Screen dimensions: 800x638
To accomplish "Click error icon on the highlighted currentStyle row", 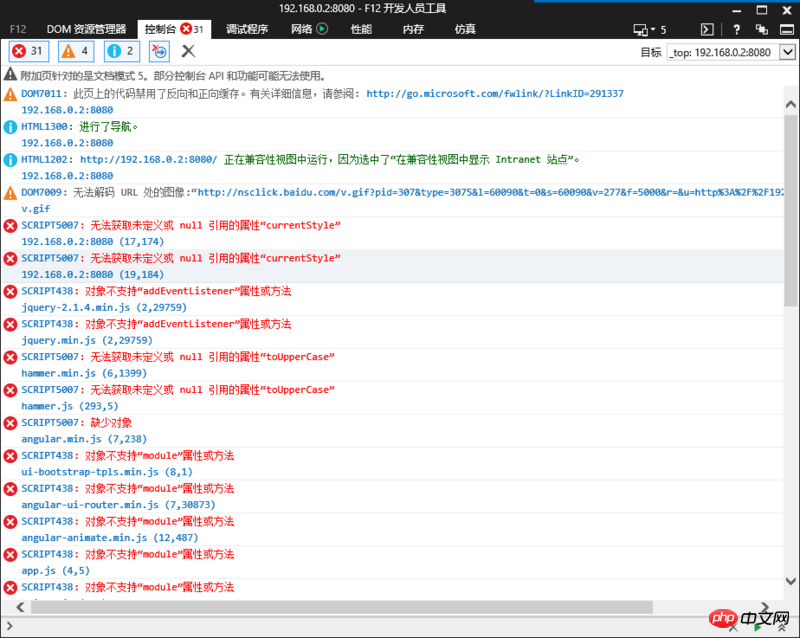I will click(10, 258).
